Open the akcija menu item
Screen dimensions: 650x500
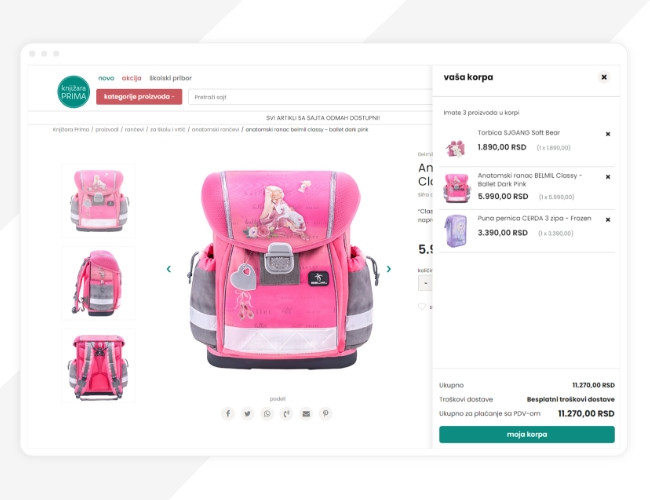[131, 78]
